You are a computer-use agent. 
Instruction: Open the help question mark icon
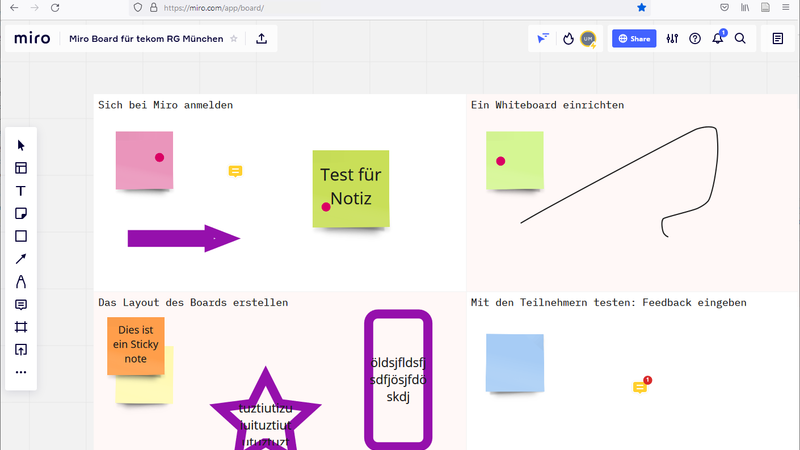pyautogui.click(x=695, y=38)
